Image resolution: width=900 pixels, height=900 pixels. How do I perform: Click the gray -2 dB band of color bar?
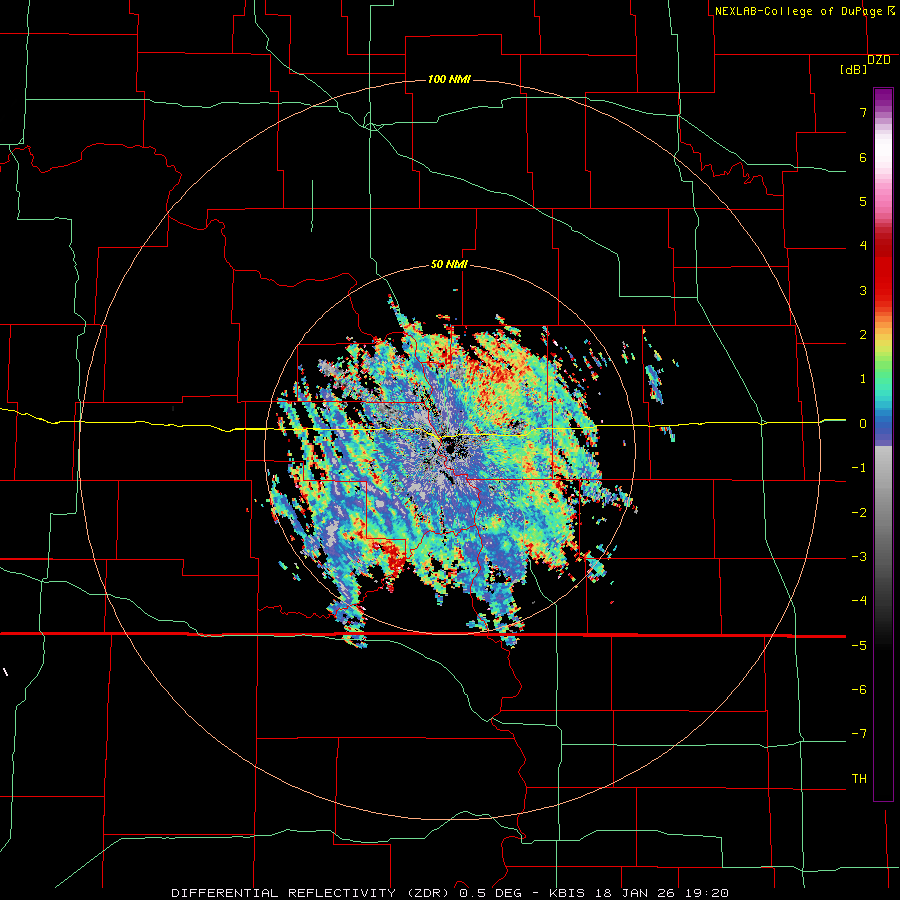pos(883,513)
